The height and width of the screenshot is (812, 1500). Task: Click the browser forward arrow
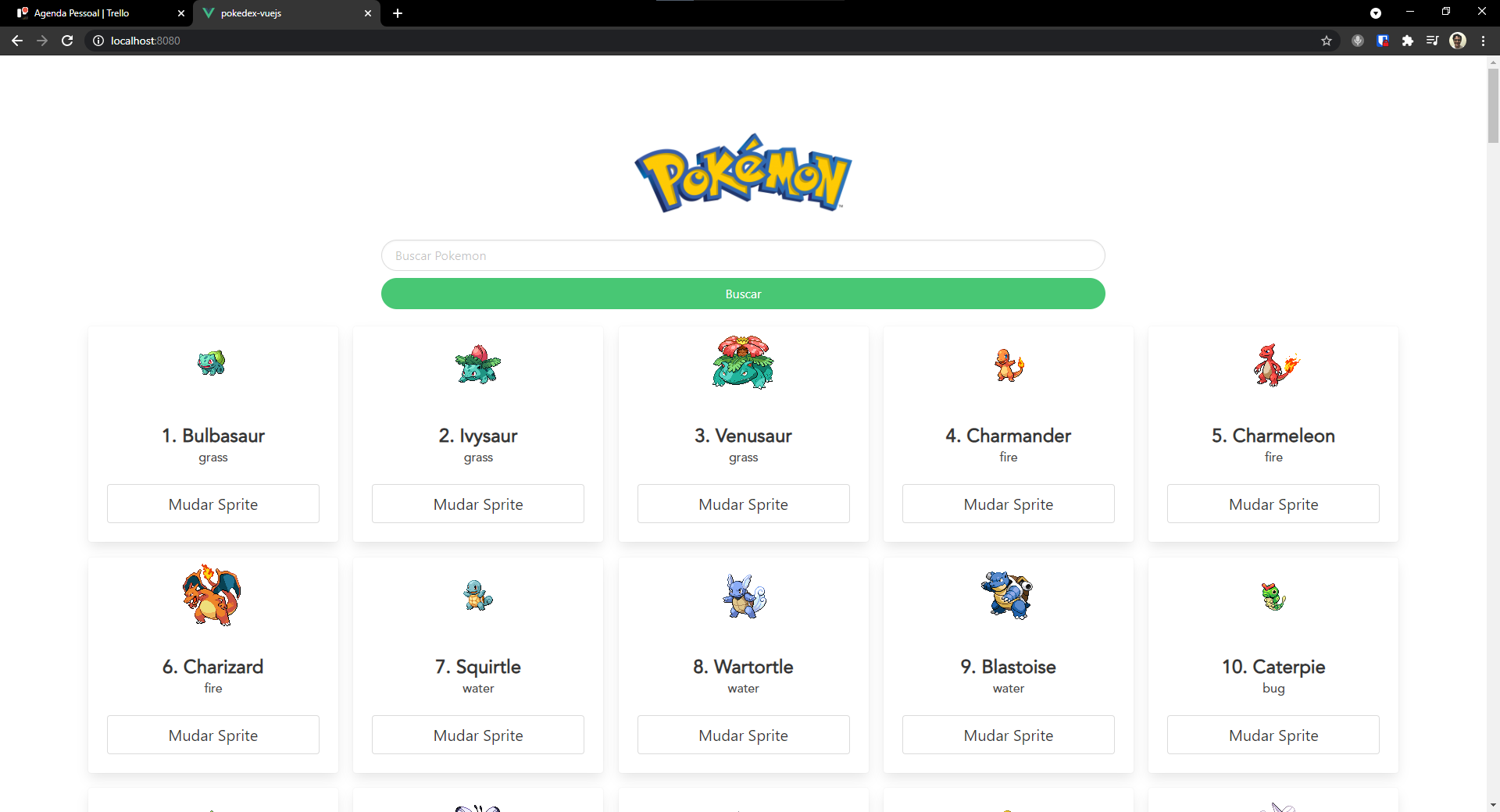(42, 41)
